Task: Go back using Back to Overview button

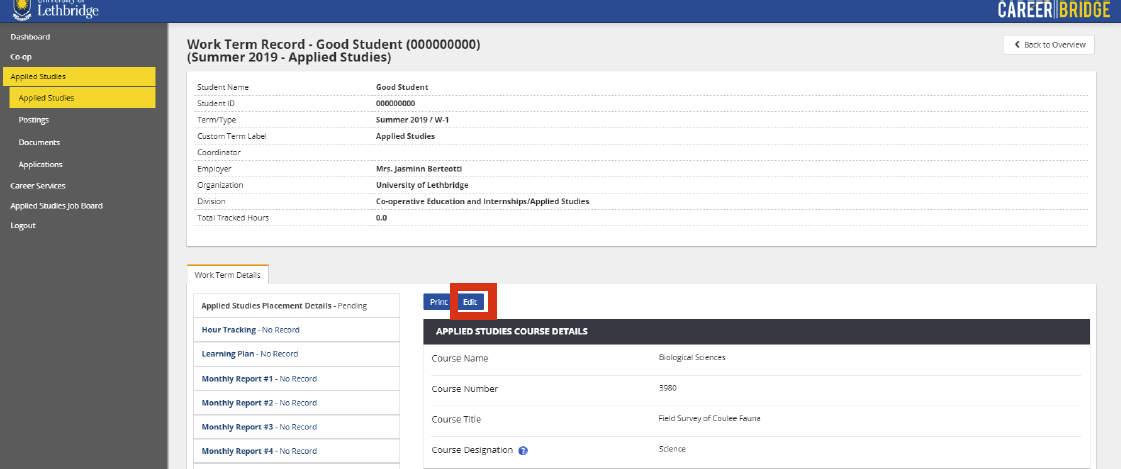Action: point(1049,44)
